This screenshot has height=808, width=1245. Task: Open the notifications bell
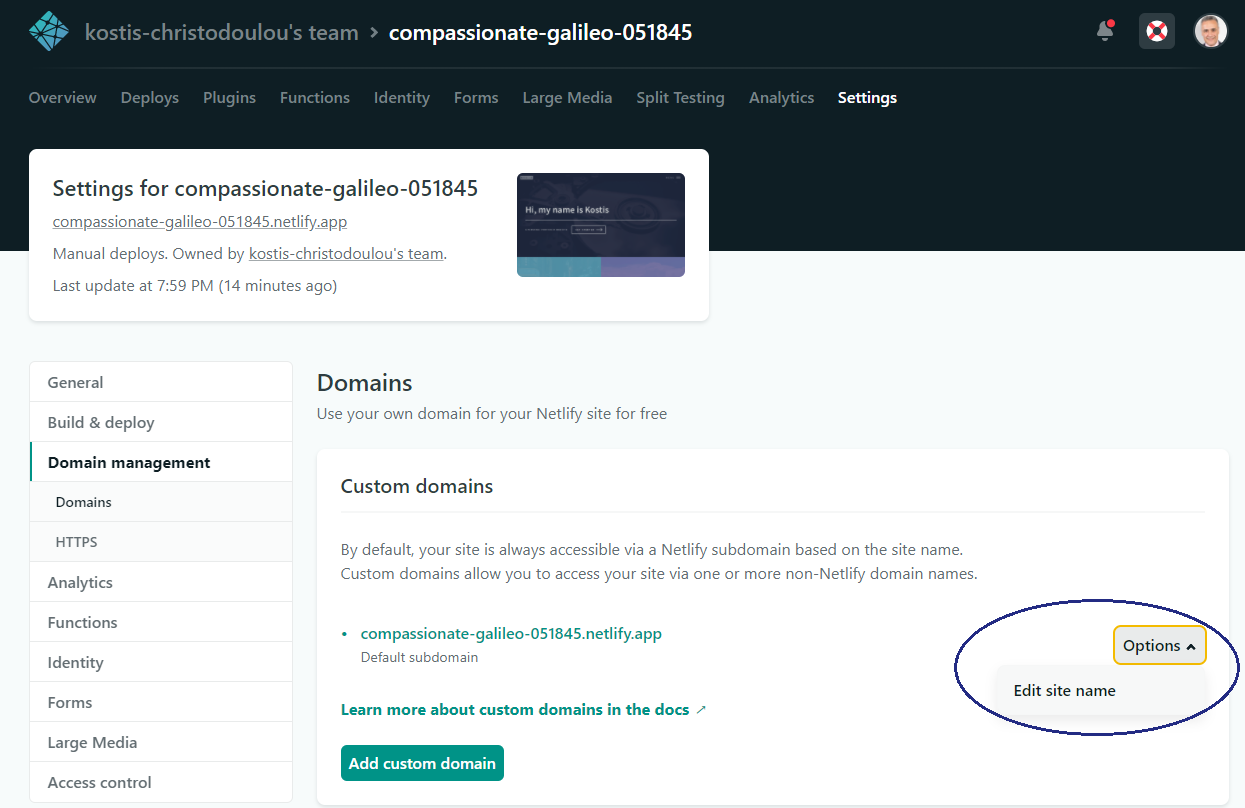1105,32
